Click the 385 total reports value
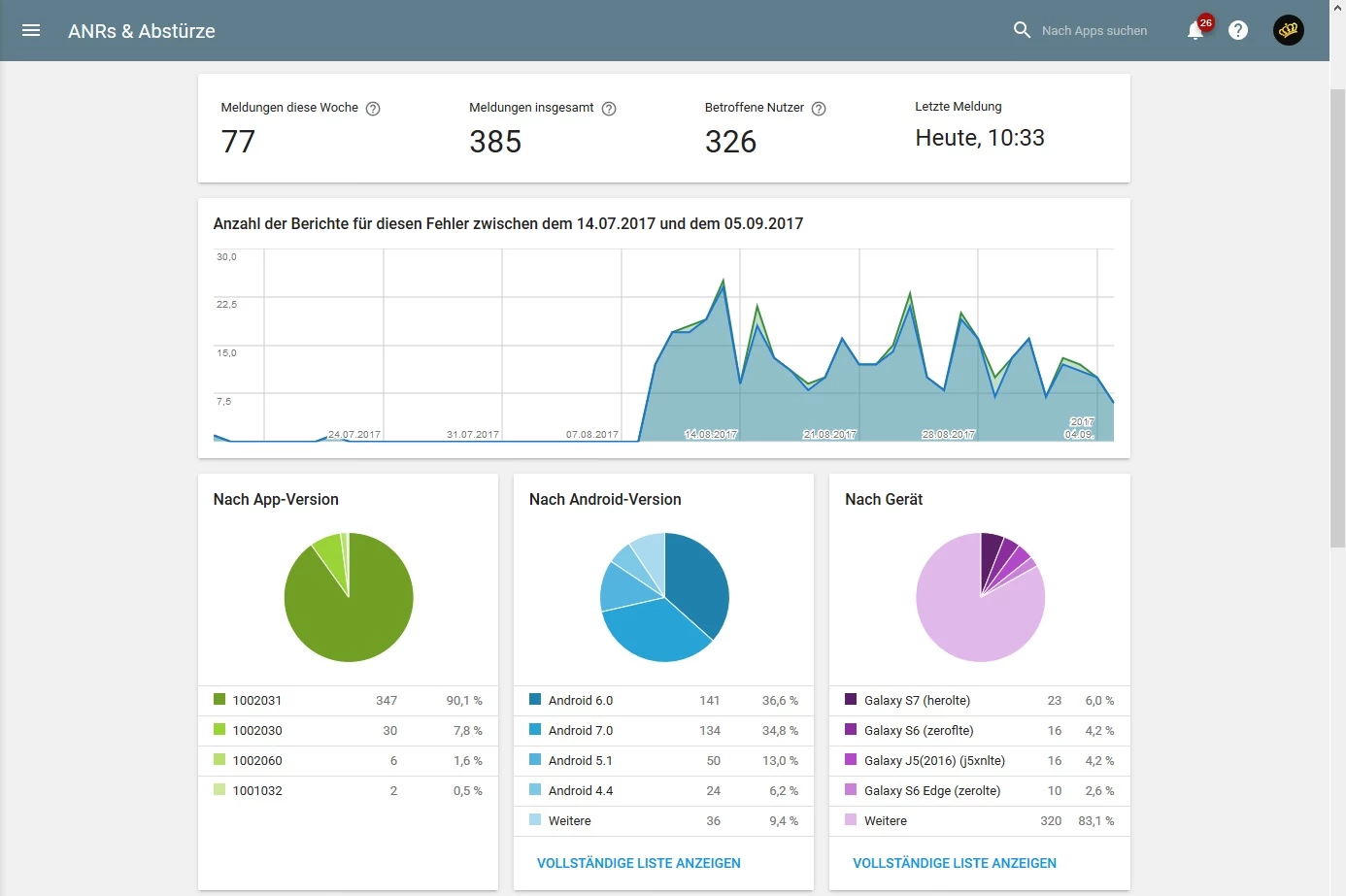This screenshot has height=896, width=1346. (x=495, y=142)
